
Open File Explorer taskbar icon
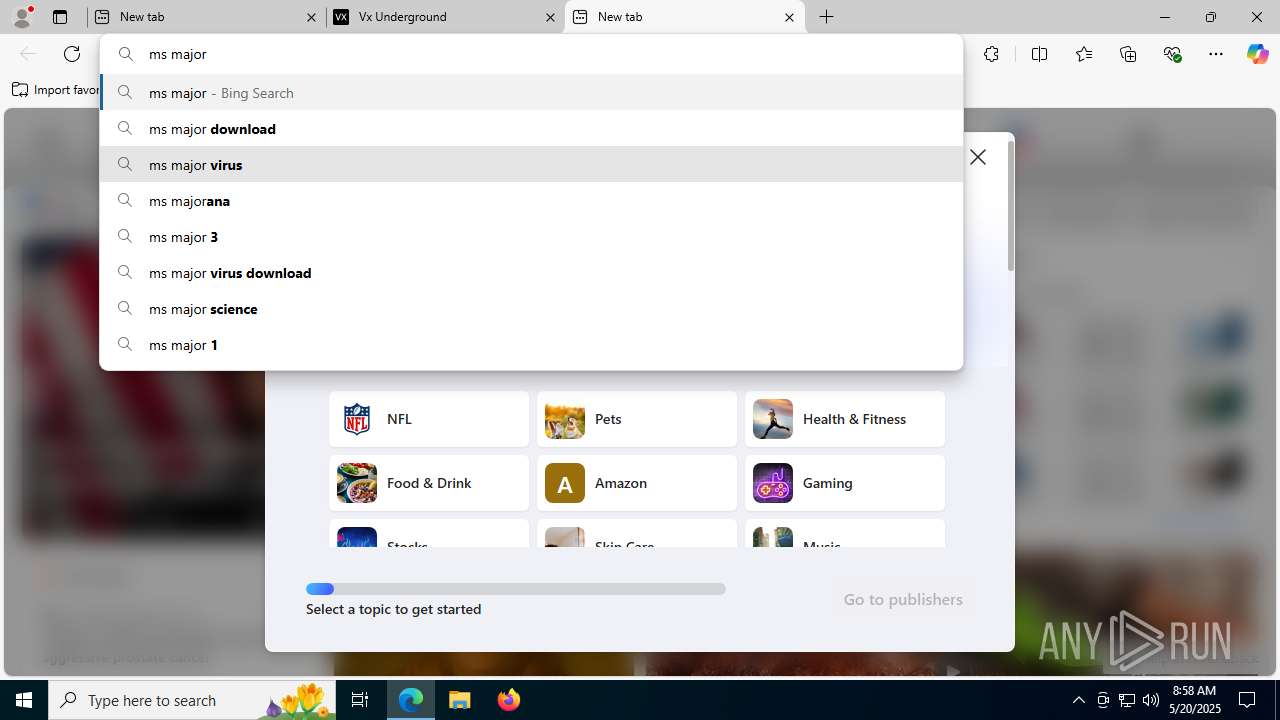460,700
